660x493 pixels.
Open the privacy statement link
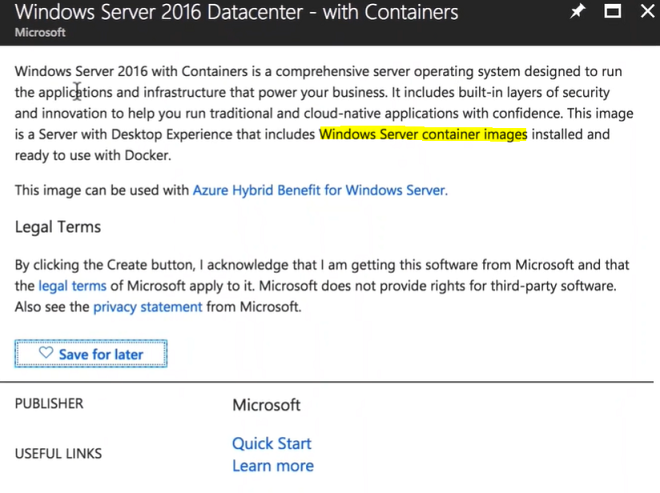pyautogui.click(x=148, y=307)
